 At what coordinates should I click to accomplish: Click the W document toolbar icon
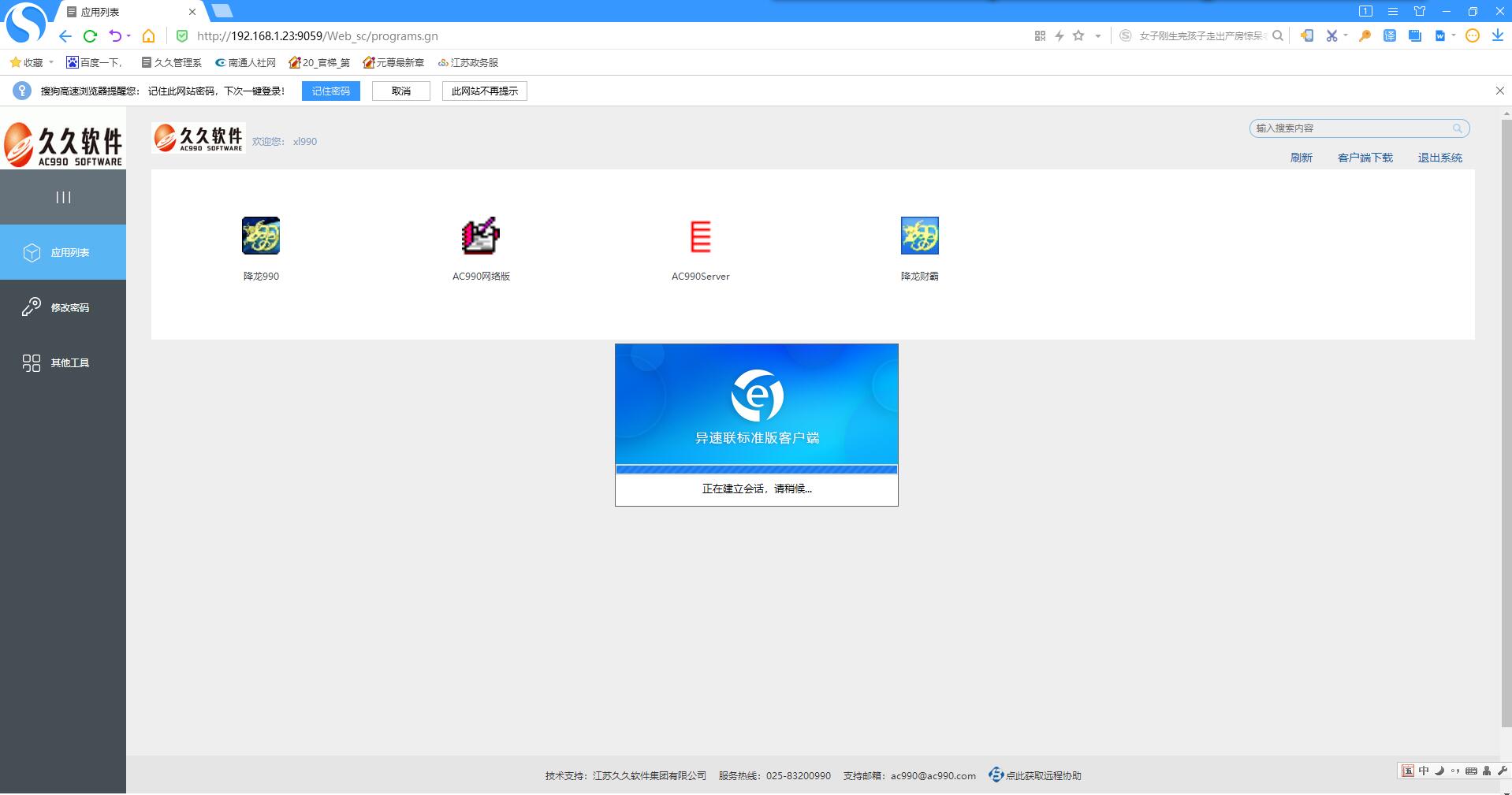tap(1440, 35)
